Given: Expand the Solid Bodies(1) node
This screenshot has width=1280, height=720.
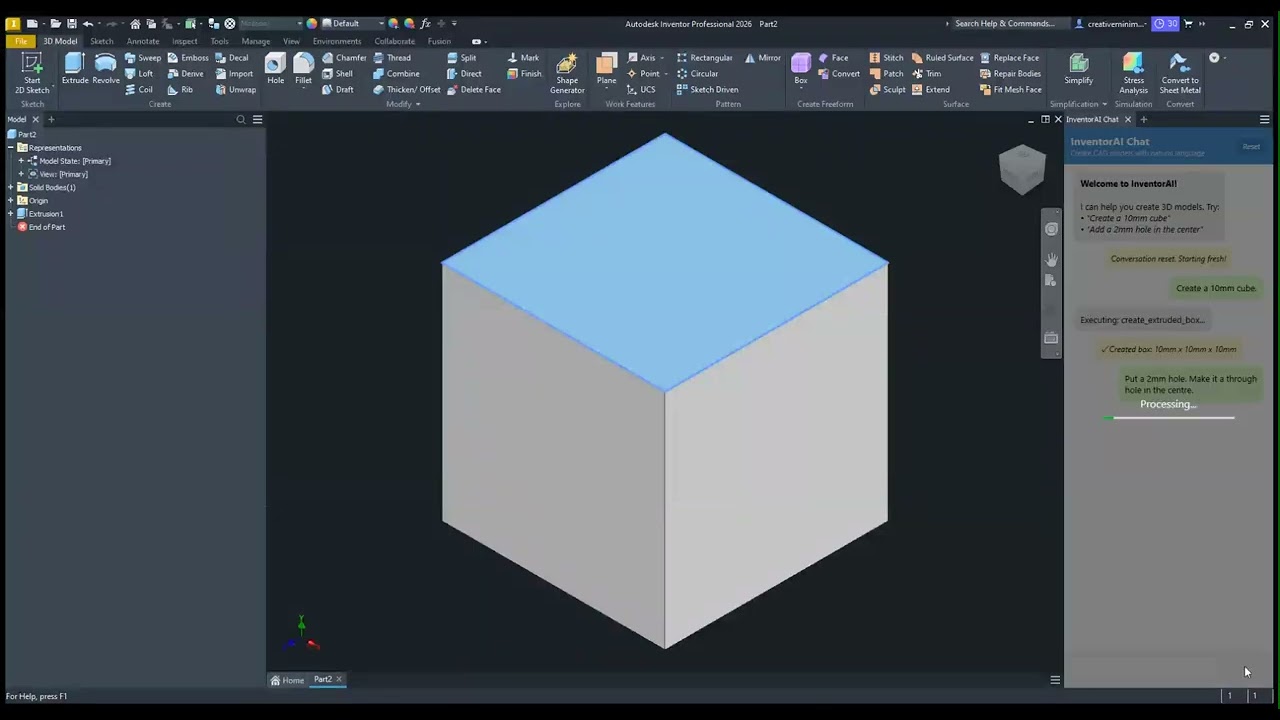Looking at the screenshot, I should tap(10, 188).
